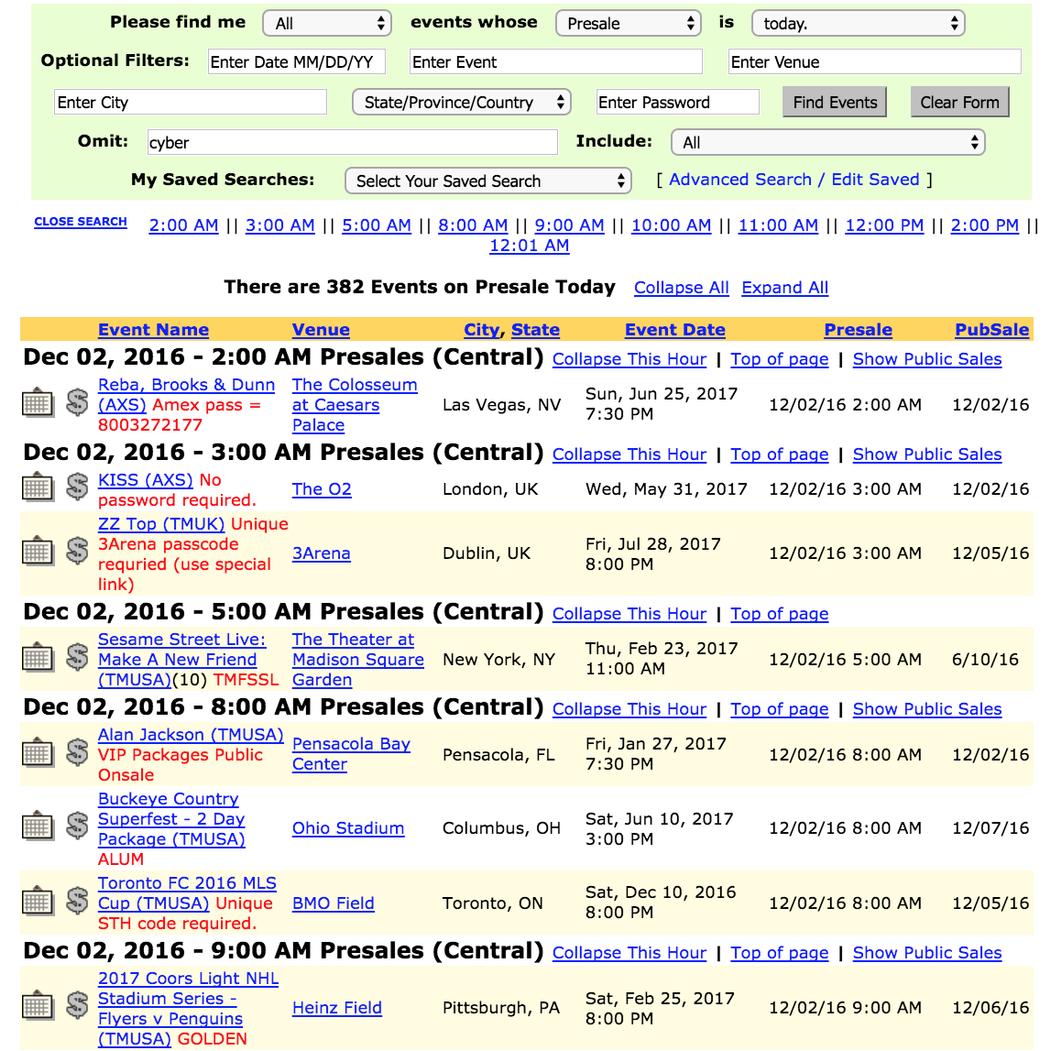Show Public Sales for 2:00 AM hour
This screenshot has height=1051, width=1050.
tap(927, 359)
